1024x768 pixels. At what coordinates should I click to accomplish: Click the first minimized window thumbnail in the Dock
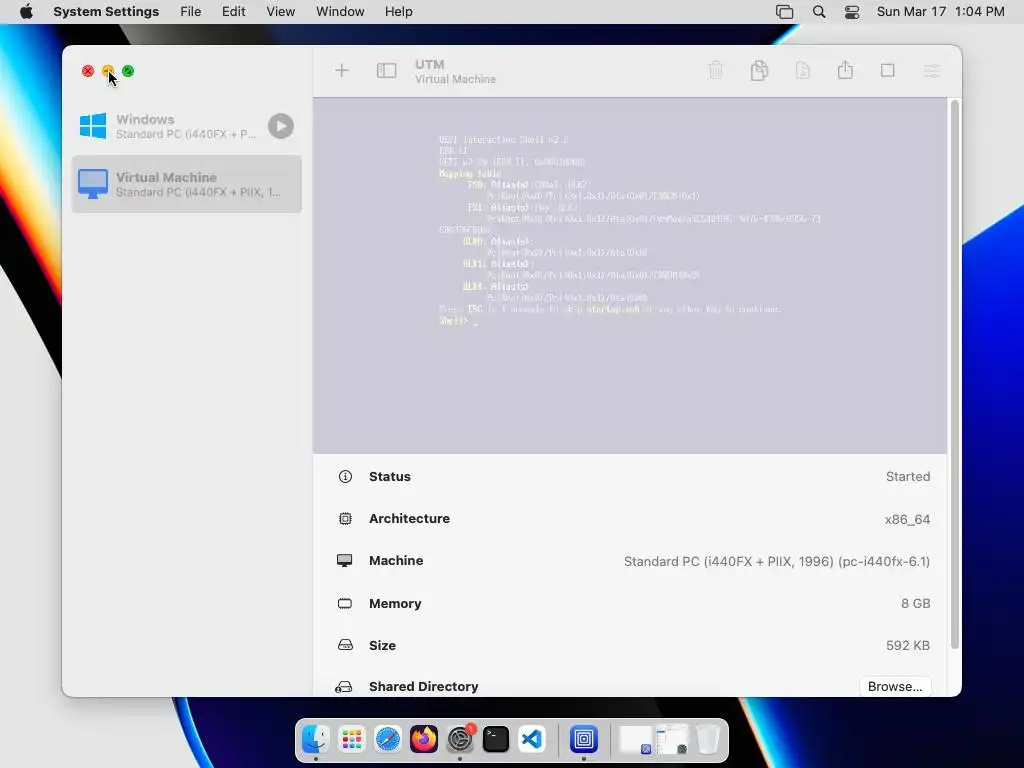point(635,739)
